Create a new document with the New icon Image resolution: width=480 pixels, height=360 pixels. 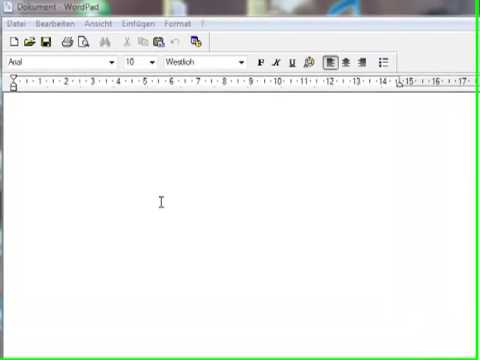tap(14, 42)
